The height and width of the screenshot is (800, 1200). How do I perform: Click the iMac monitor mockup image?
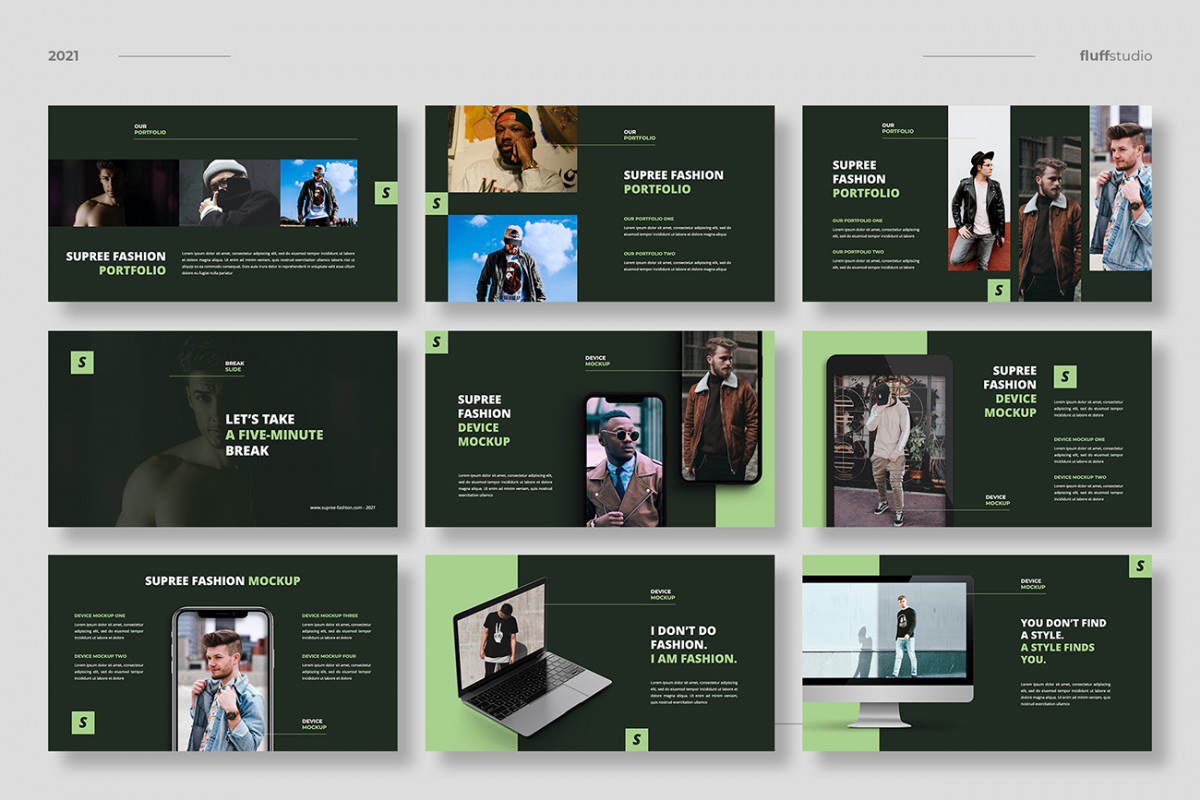tap(888, 651)
